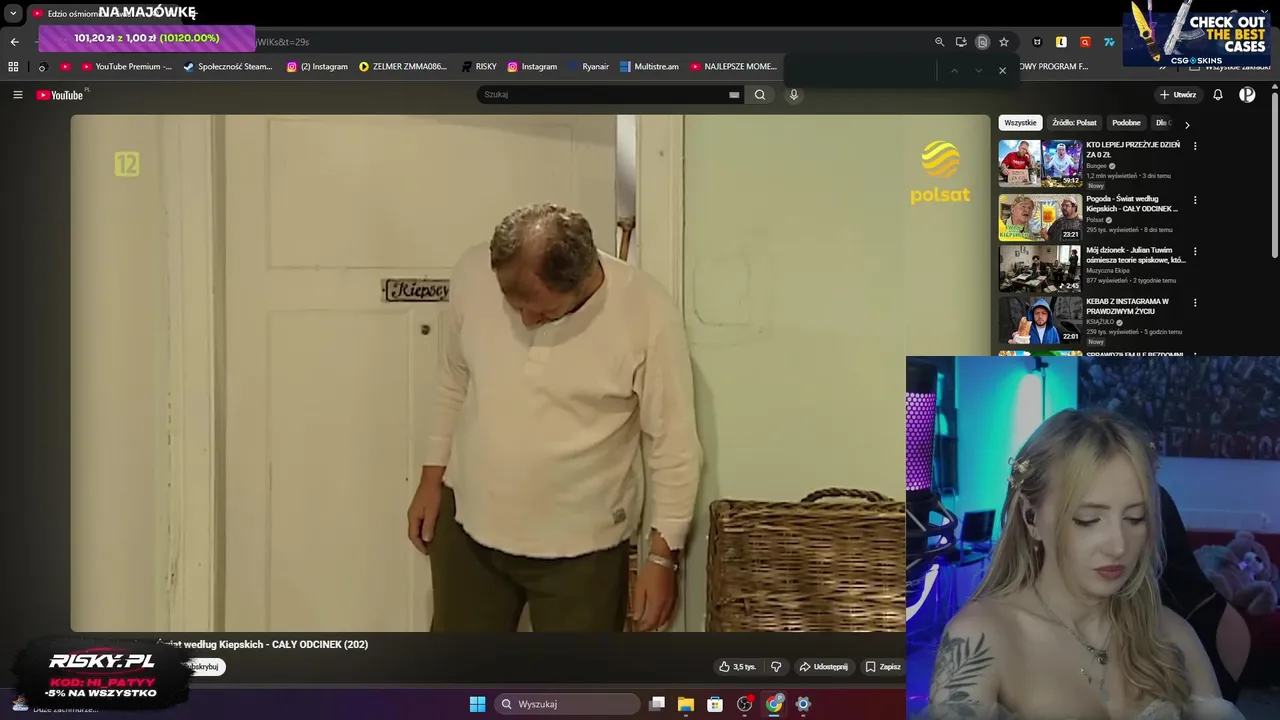Open Task View on the taskbar
The height and width of the screenshot is (720, 1280).
pos(657,704)
